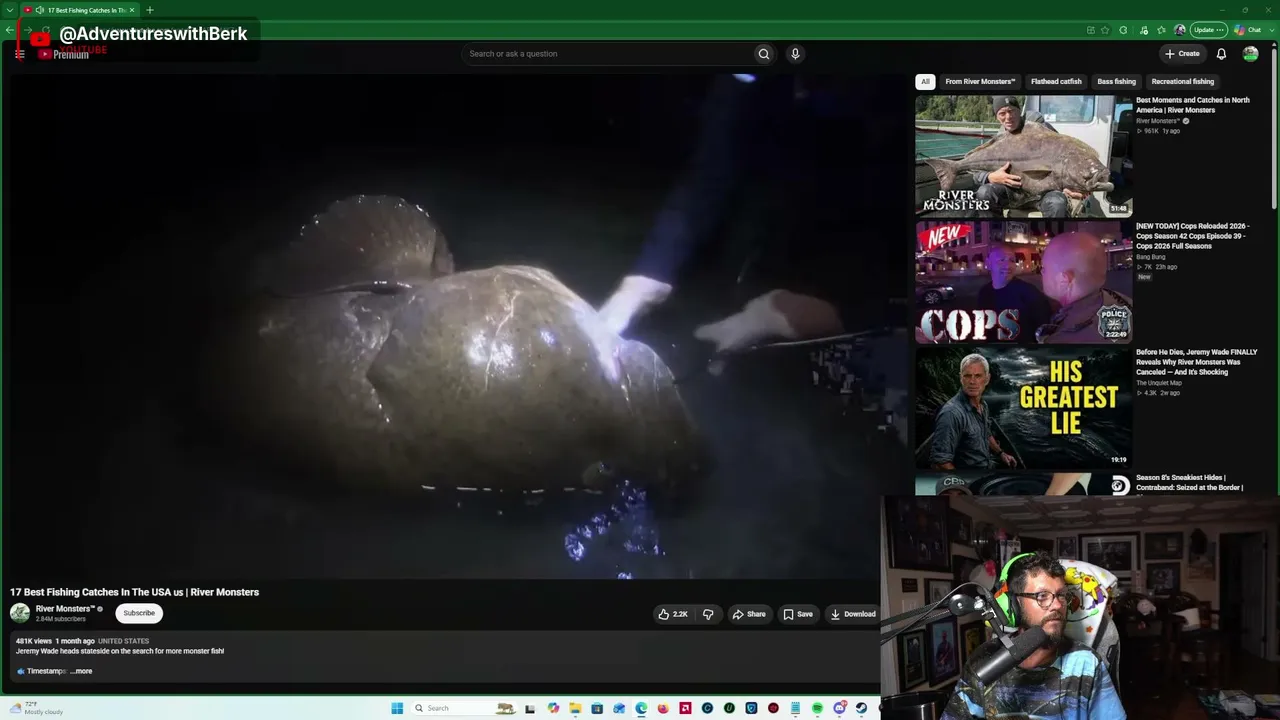Screen dimensions: 1280x720
Task: Open YouTube notifications bell
Action: [1221, 54]
